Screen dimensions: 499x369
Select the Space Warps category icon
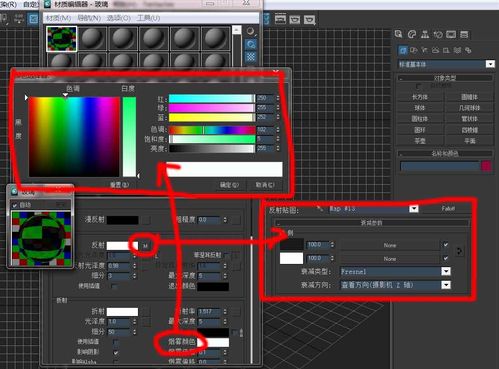pos(457,50)
